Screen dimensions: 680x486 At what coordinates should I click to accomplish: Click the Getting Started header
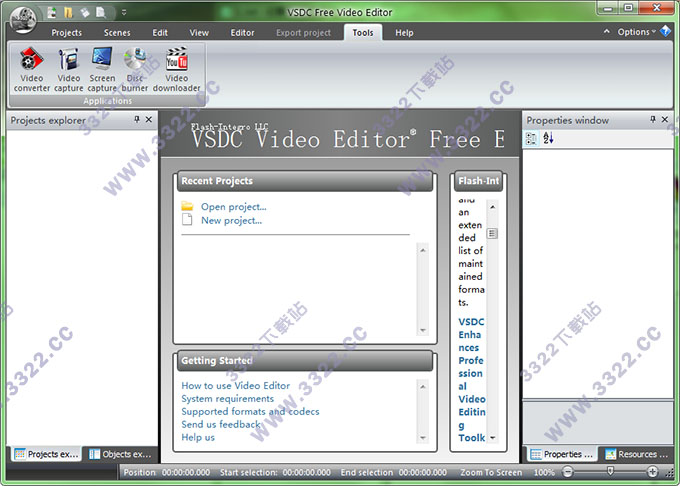click(x=305, y=361)
